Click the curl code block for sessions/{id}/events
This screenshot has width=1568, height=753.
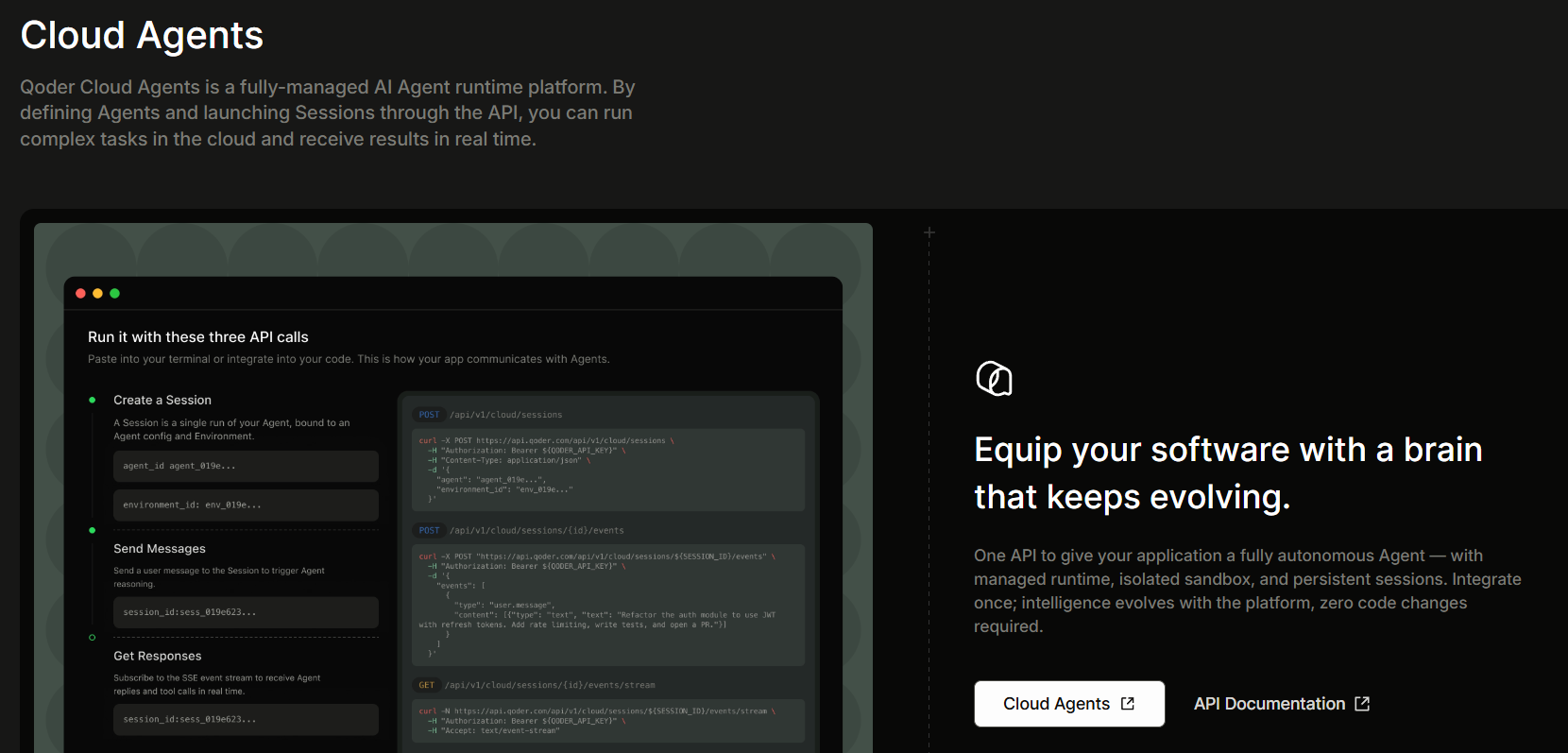click(x=608, y=605)
